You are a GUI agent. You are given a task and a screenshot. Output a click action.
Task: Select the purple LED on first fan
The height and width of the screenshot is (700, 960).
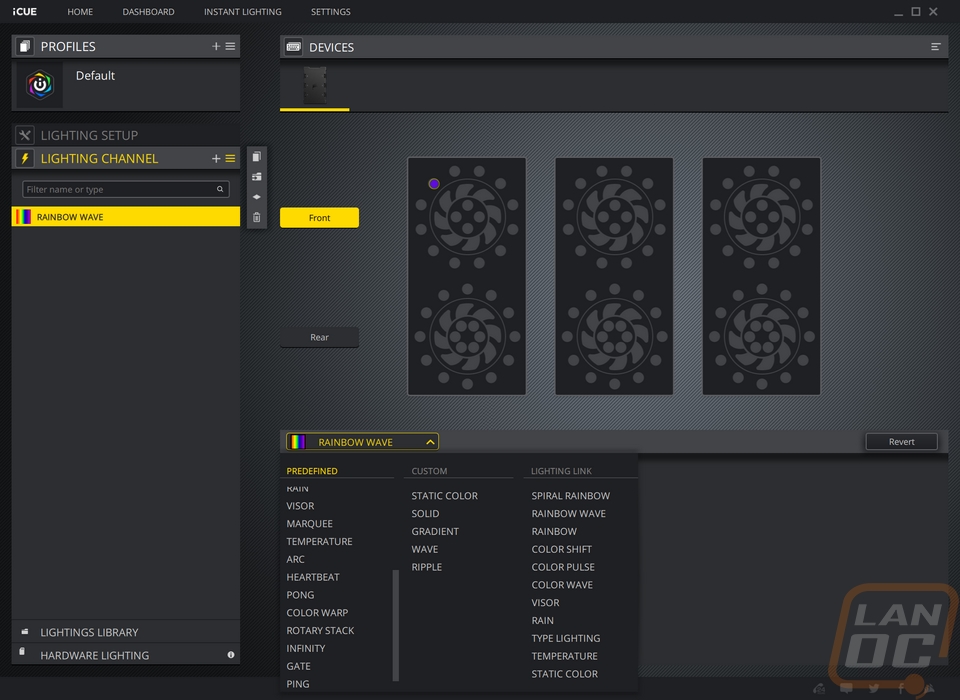point(434,184)
